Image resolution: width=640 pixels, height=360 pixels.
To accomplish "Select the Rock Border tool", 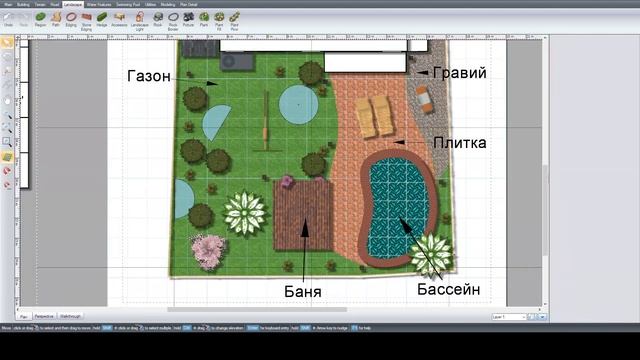I will point(173,21).
